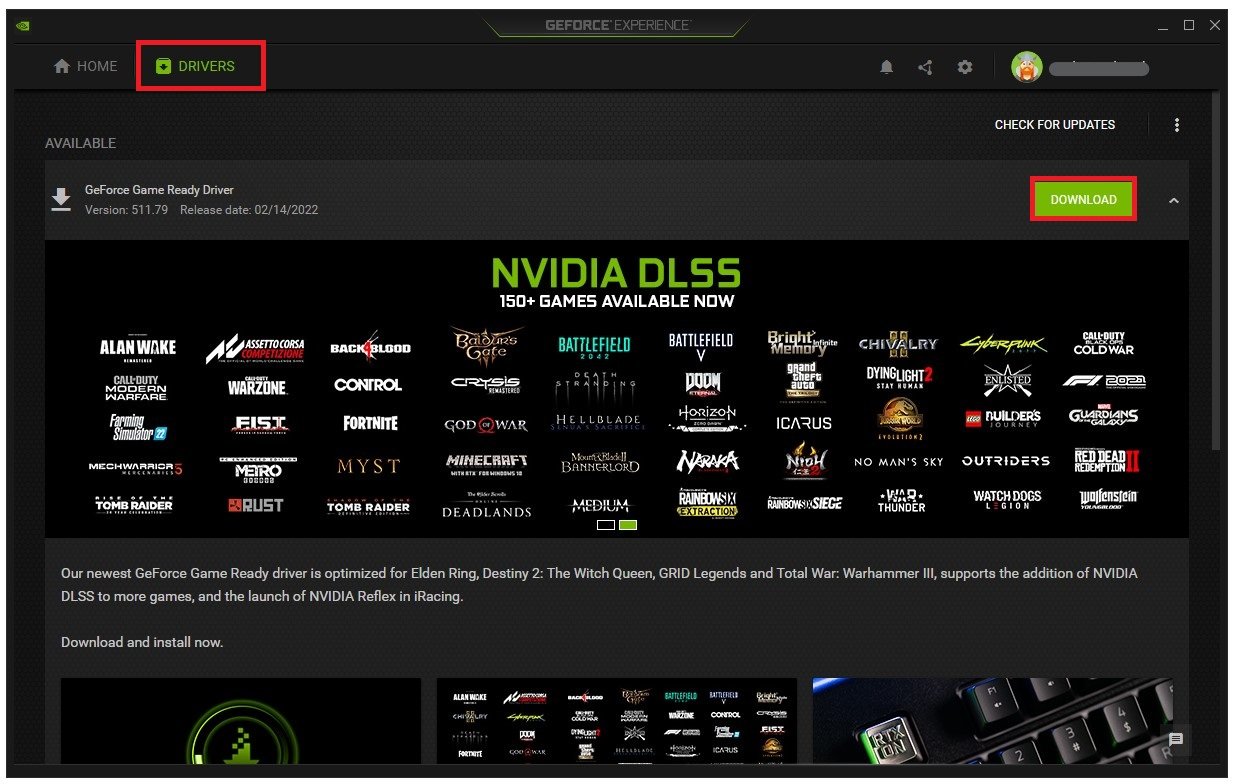
Task: Click the Assetto Corsa Competizione logo
Action: pos(255,348)
